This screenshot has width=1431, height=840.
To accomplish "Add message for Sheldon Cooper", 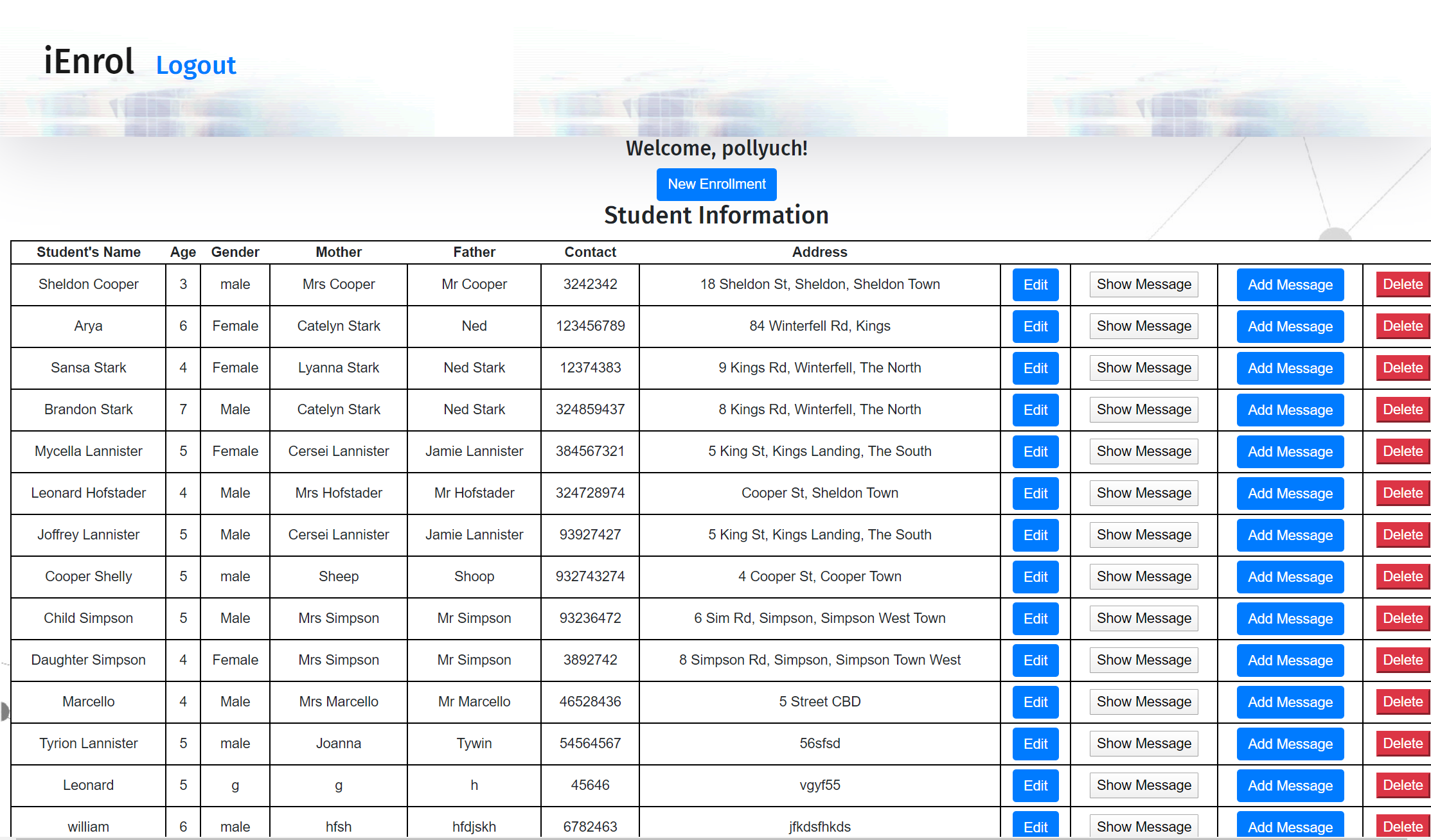I will [1290, 284].
